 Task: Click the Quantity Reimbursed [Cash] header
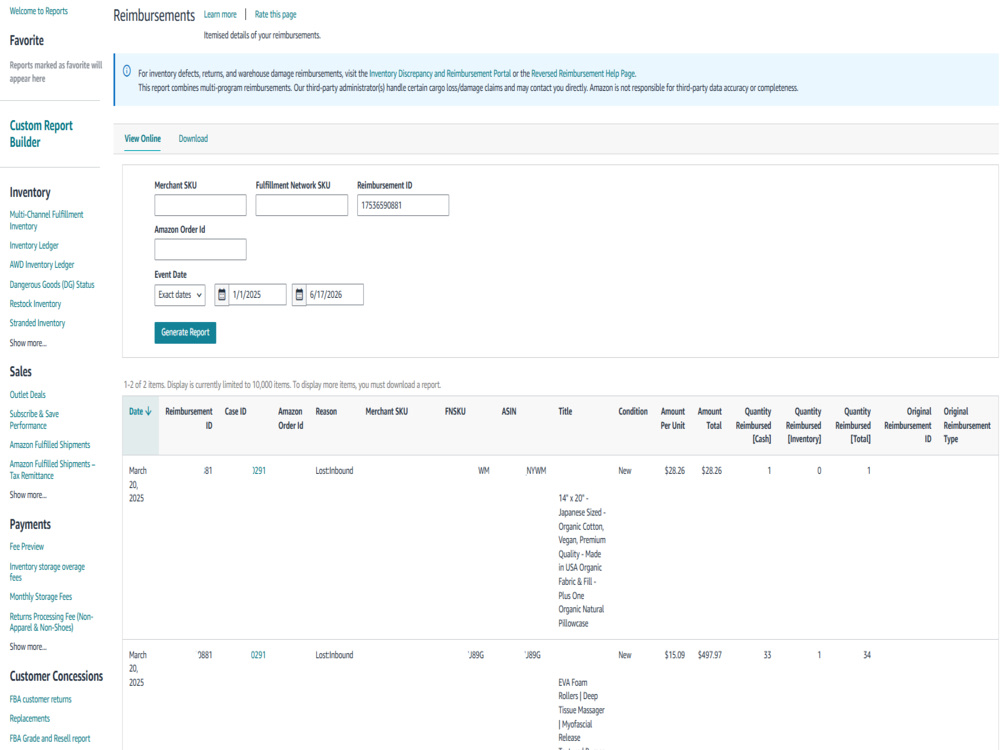754,425
